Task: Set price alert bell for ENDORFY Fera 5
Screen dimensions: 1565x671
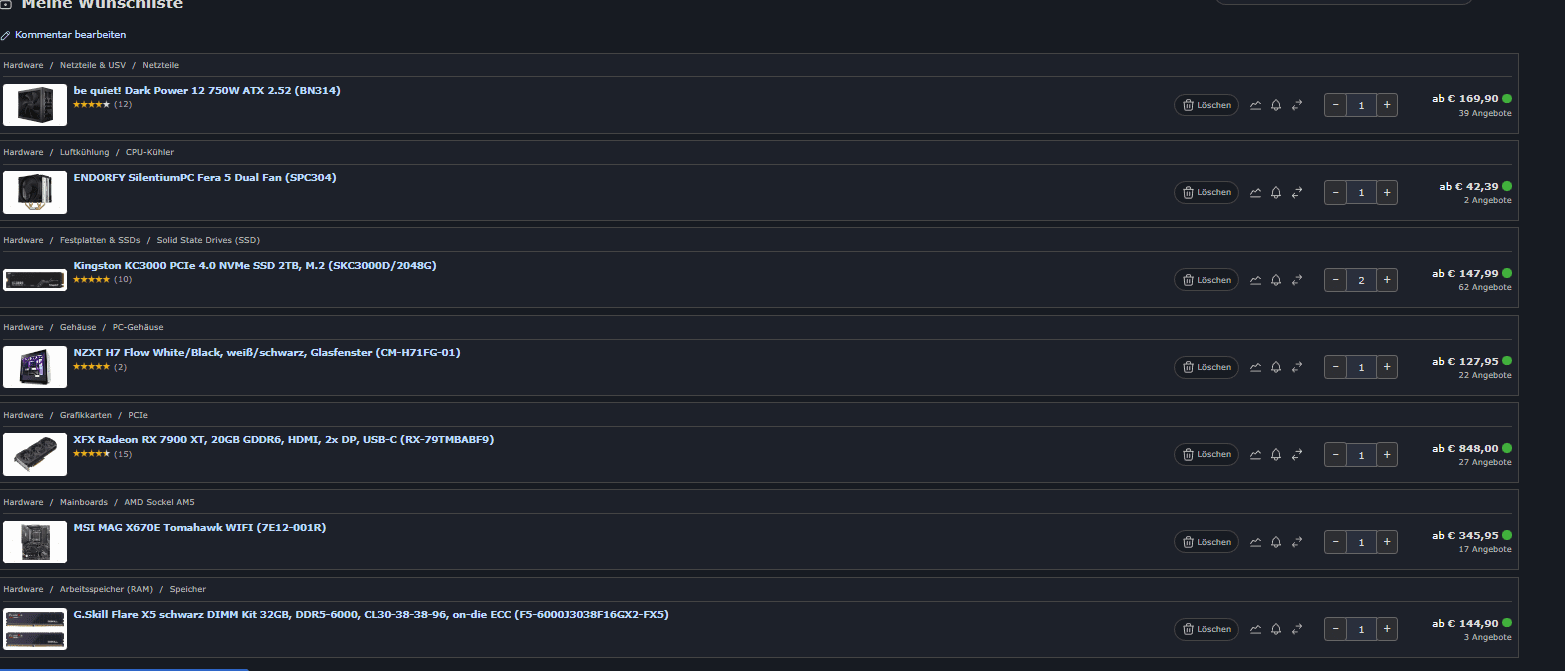Action: coord(1276,192)
